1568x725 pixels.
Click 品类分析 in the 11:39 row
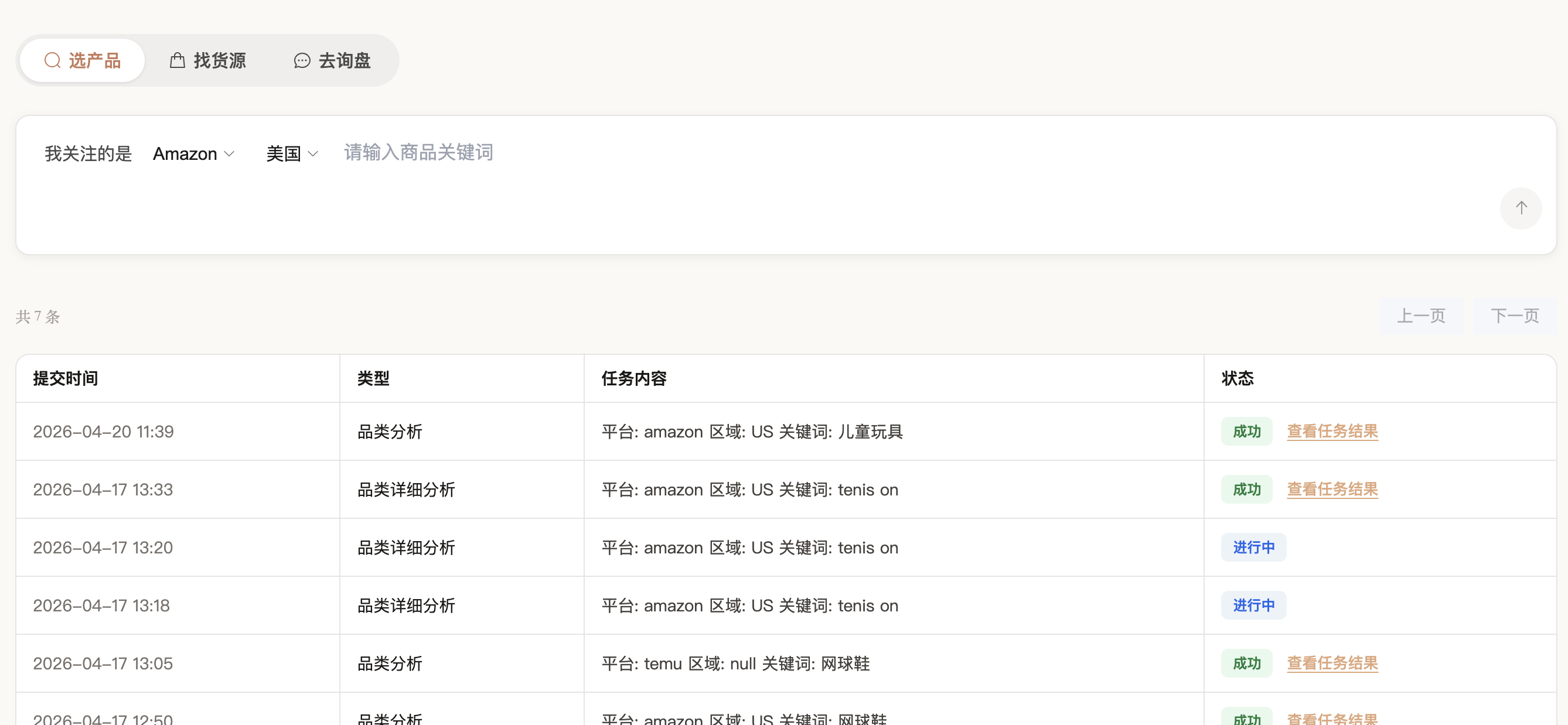click(x=390, y=431)
